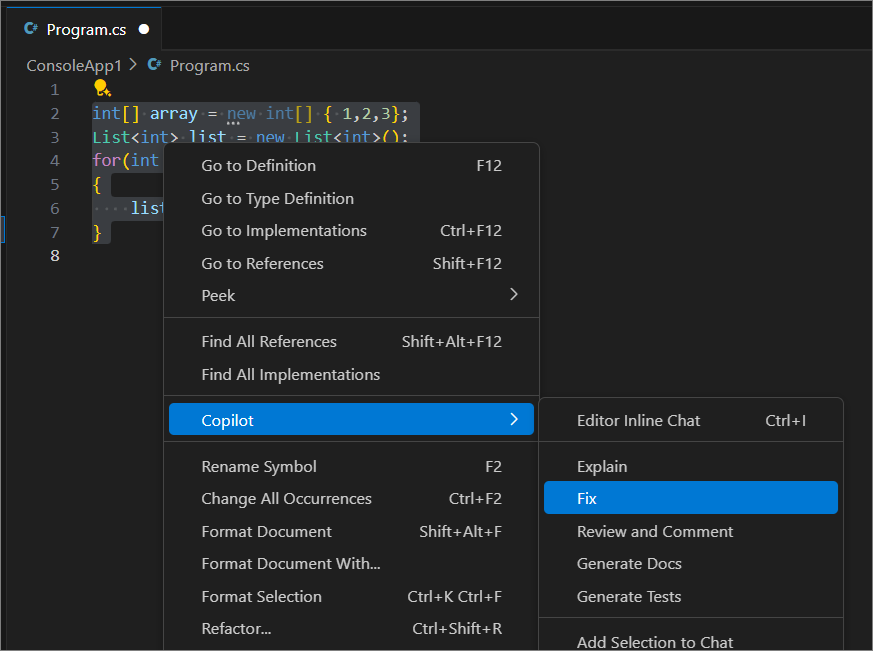Image resolution: width=873 pixels, height=651 pixels.
Task: Choose Format Selection
Action: 351,596
